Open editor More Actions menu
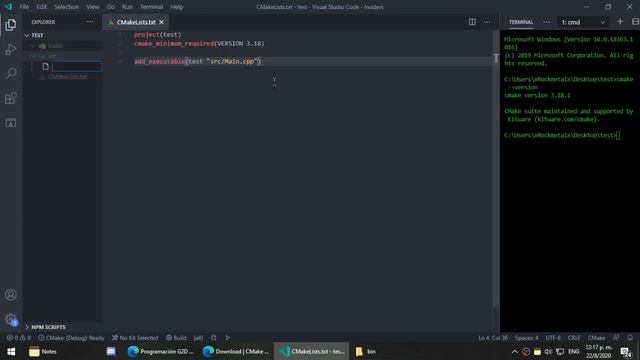 [487, 22]
